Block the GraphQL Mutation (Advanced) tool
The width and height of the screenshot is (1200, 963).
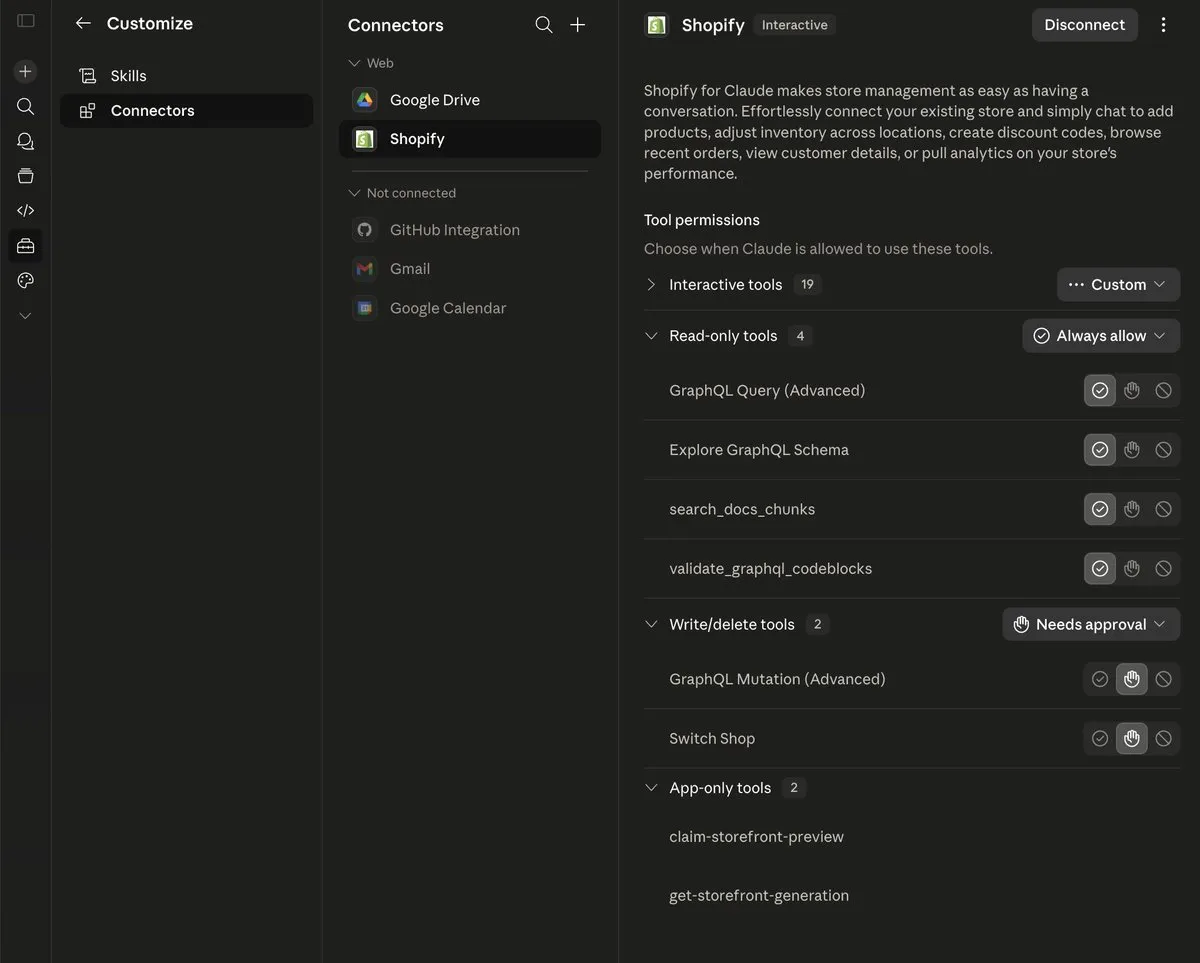pos(1163,679)
